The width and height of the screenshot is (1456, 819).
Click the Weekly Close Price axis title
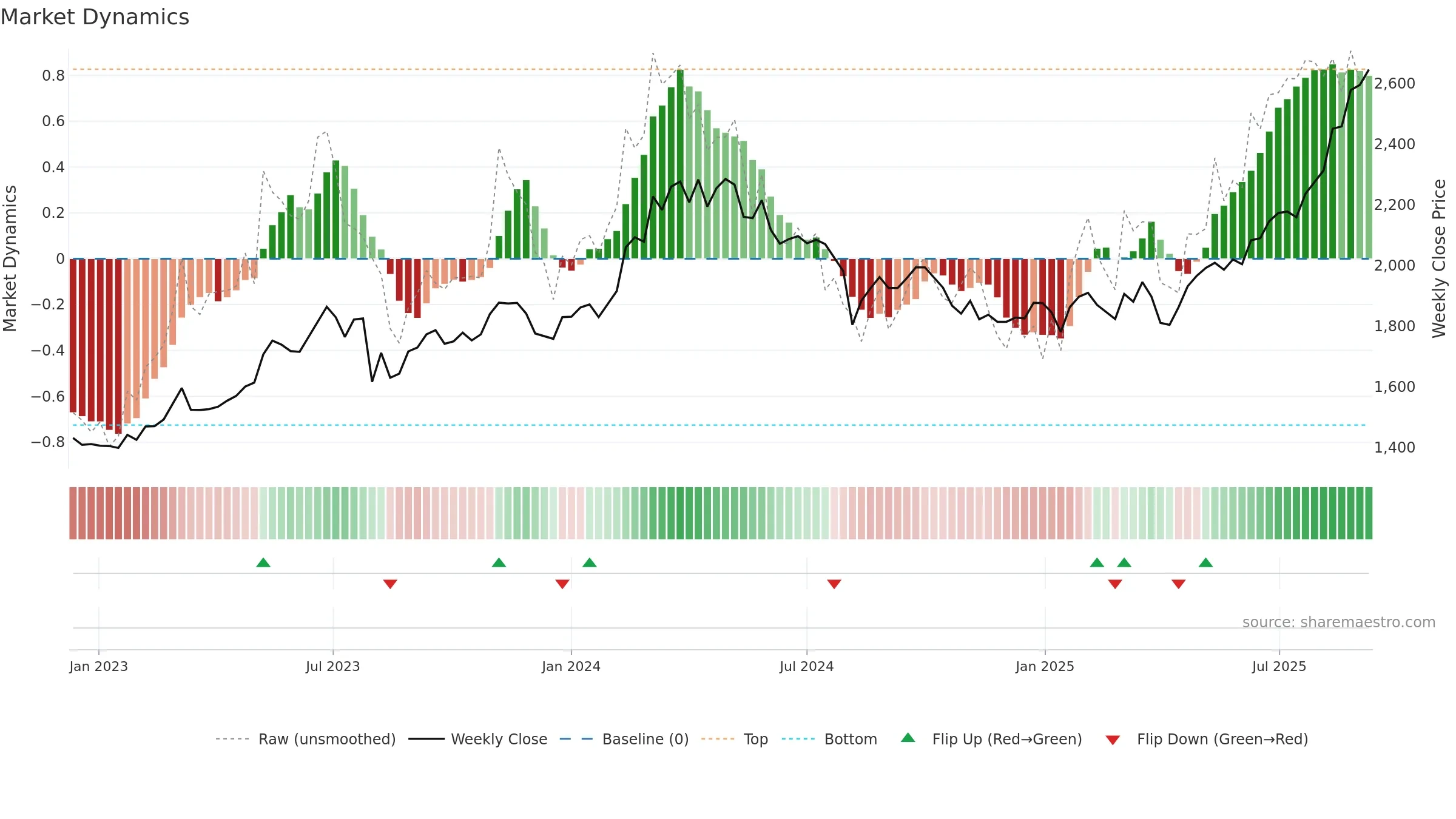pyautogui.click(x=1439, y=258)
